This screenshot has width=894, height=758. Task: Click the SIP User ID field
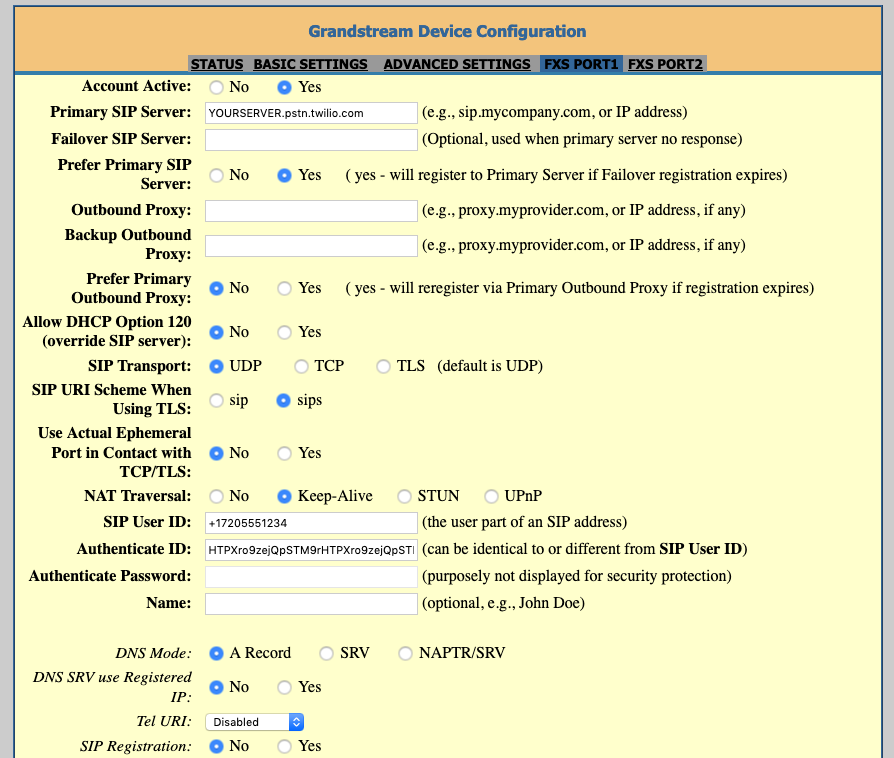click(x=311, y=523)
